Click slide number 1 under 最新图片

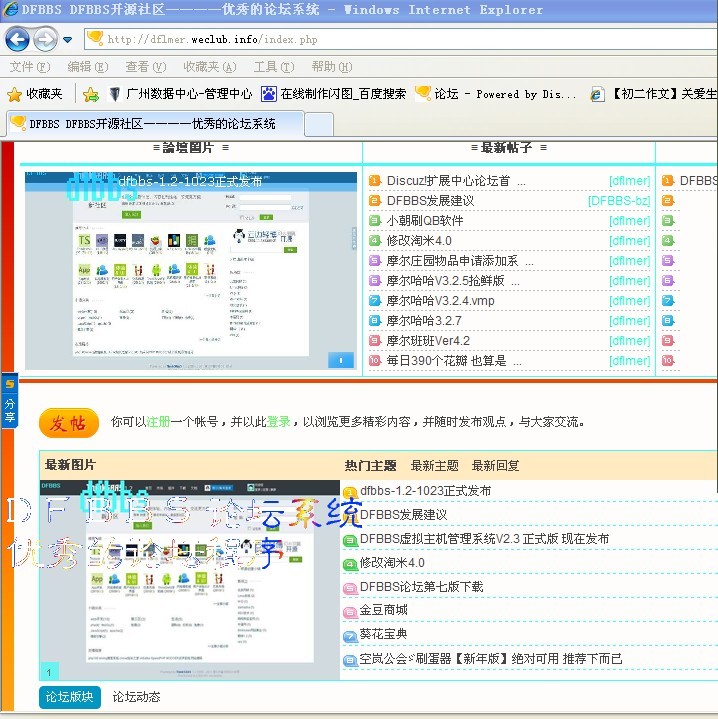tap(50, 672)
